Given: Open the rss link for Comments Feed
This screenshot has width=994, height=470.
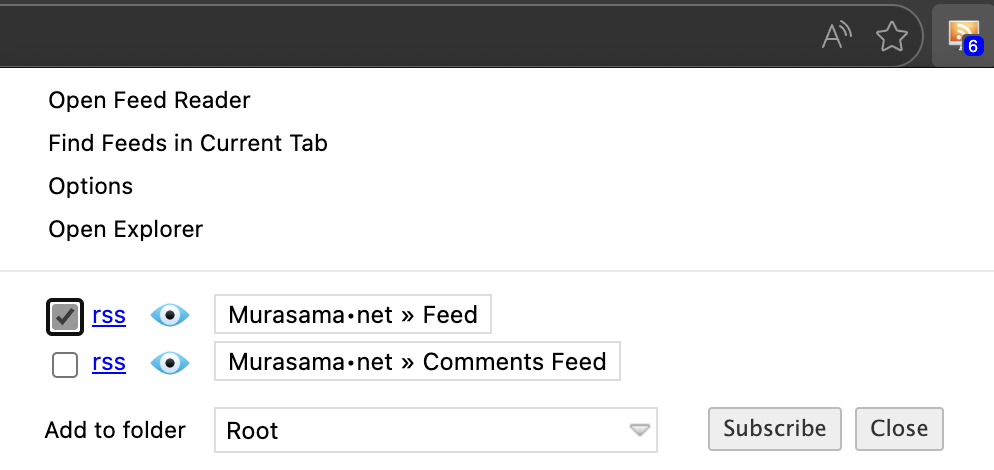Looking at the screenshot, I should click(x=109, y=363).
